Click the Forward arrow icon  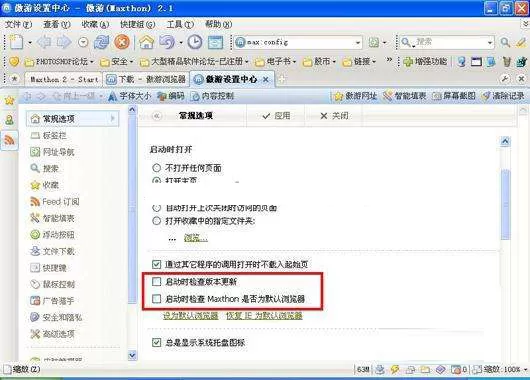coord(64,42)
